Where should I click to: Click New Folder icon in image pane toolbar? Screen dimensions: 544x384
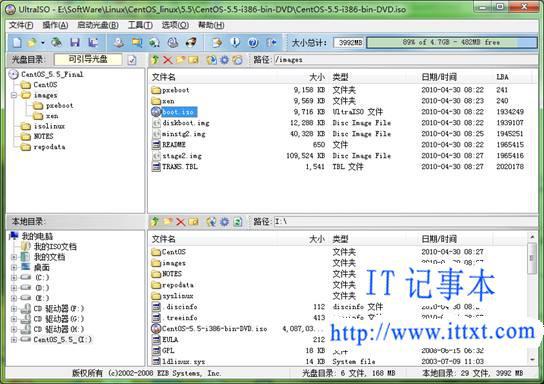[180, 60]
